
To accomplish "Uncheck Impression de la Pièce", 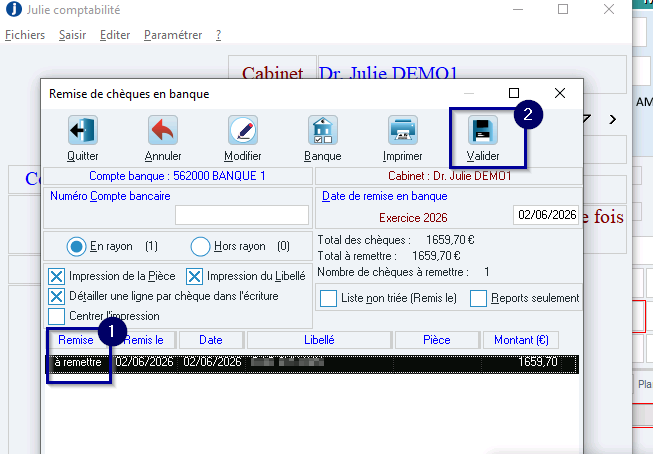I will click(x=56, y=276).
